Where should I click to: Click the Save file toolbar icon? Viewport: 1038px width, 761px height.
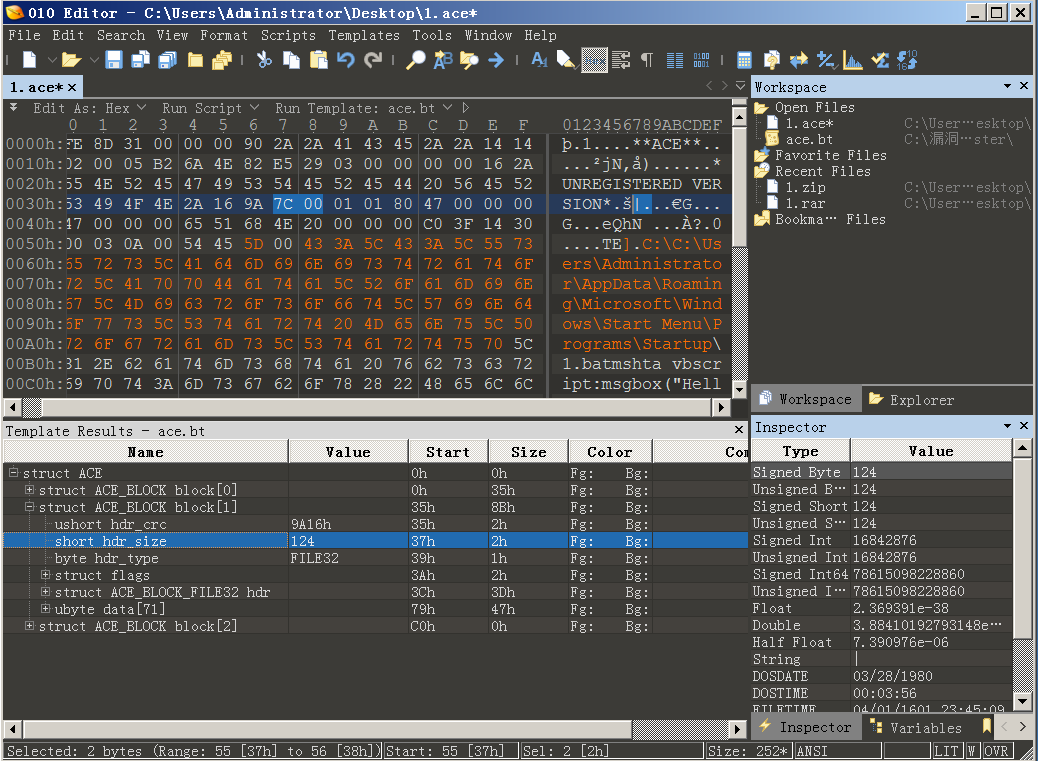[x=114, y=60]
